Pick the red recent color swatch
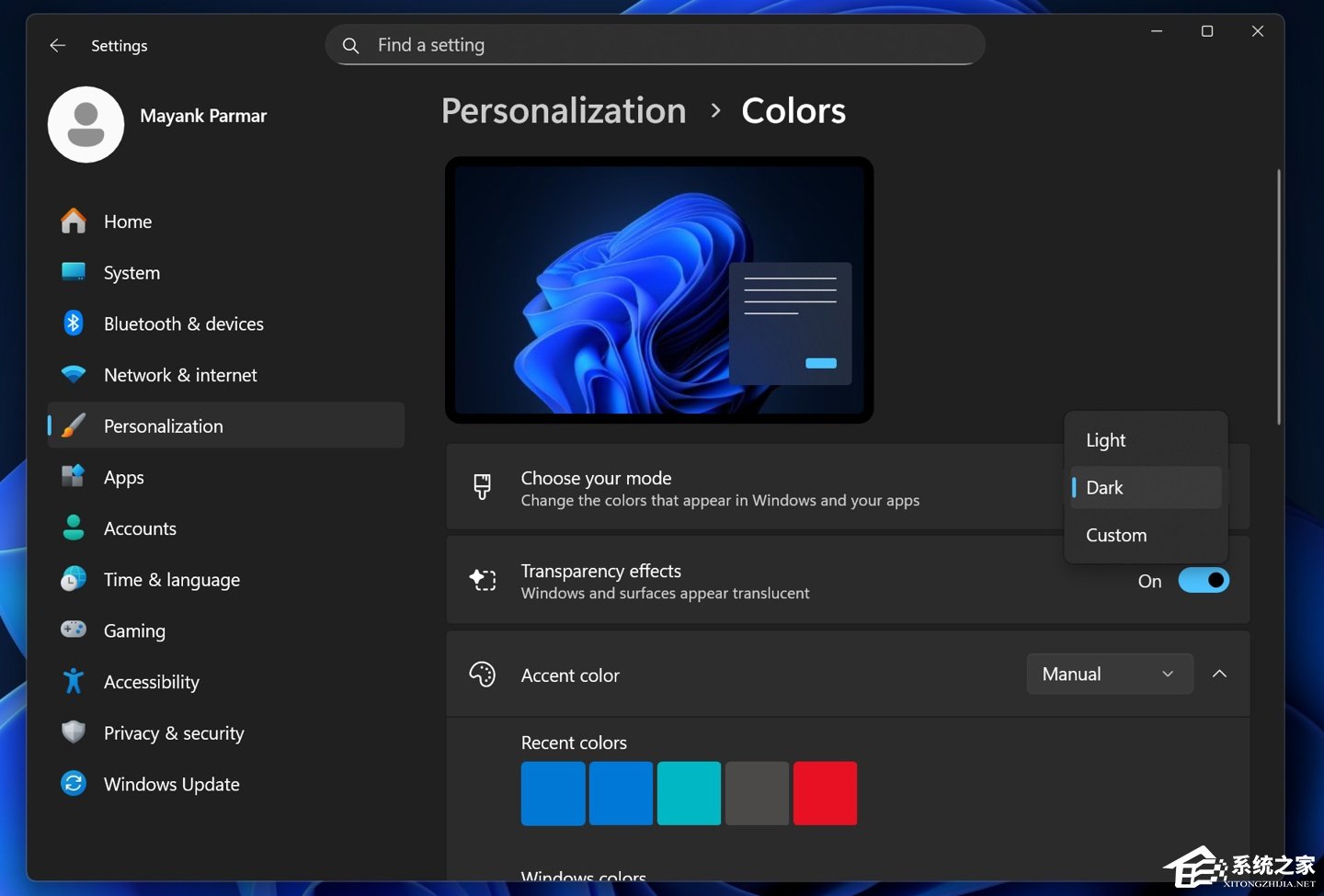The width and height of the screenshot is (1324, 896). [825, 793]
